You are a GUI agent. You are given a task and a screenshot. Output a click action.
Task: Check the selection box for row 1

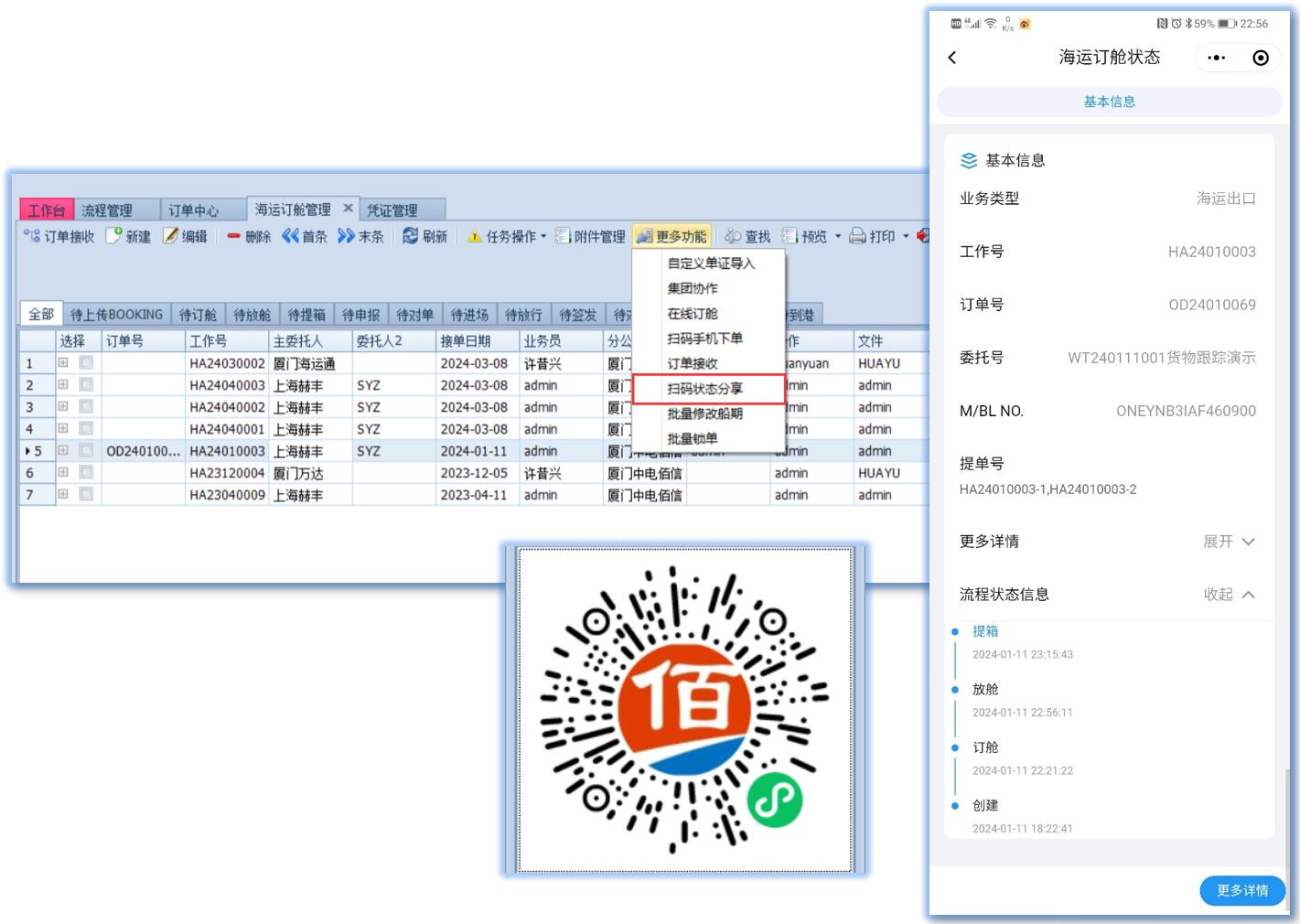[86, 362]
